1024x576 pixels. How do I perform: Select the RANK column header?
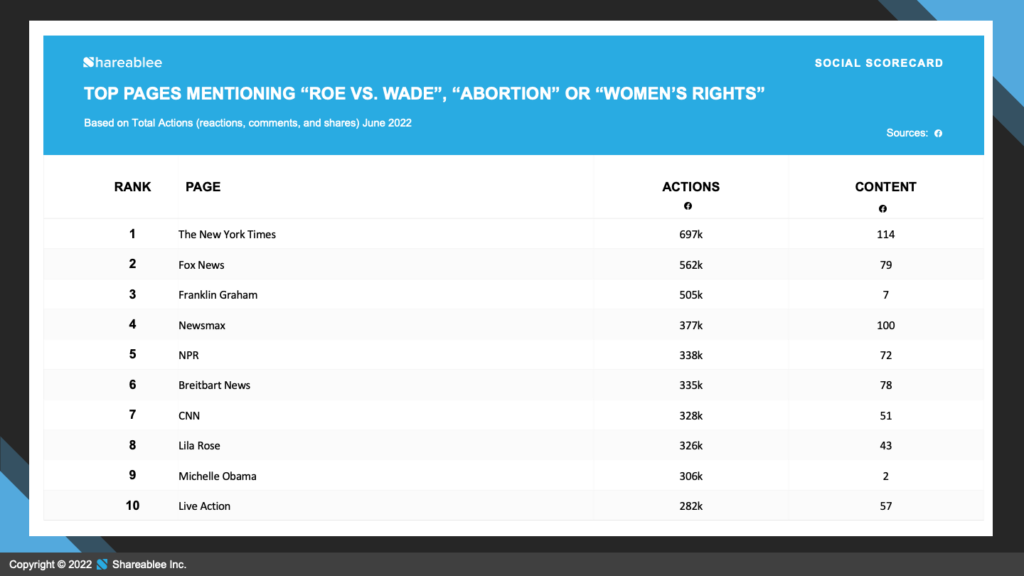click(x=133, y=187)
